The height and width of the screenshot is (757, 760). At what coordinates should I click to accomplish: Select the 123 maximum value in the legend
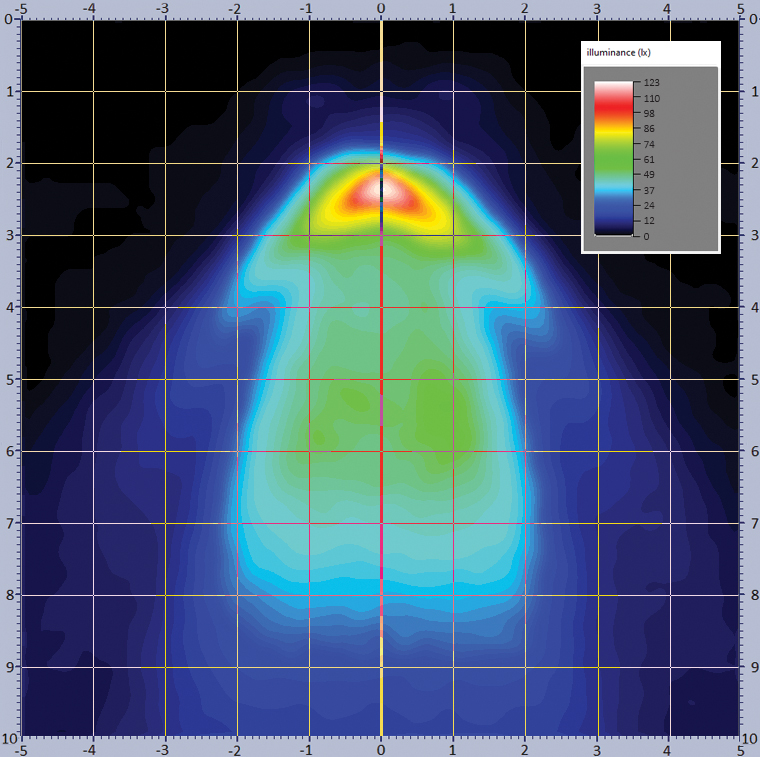651,83
